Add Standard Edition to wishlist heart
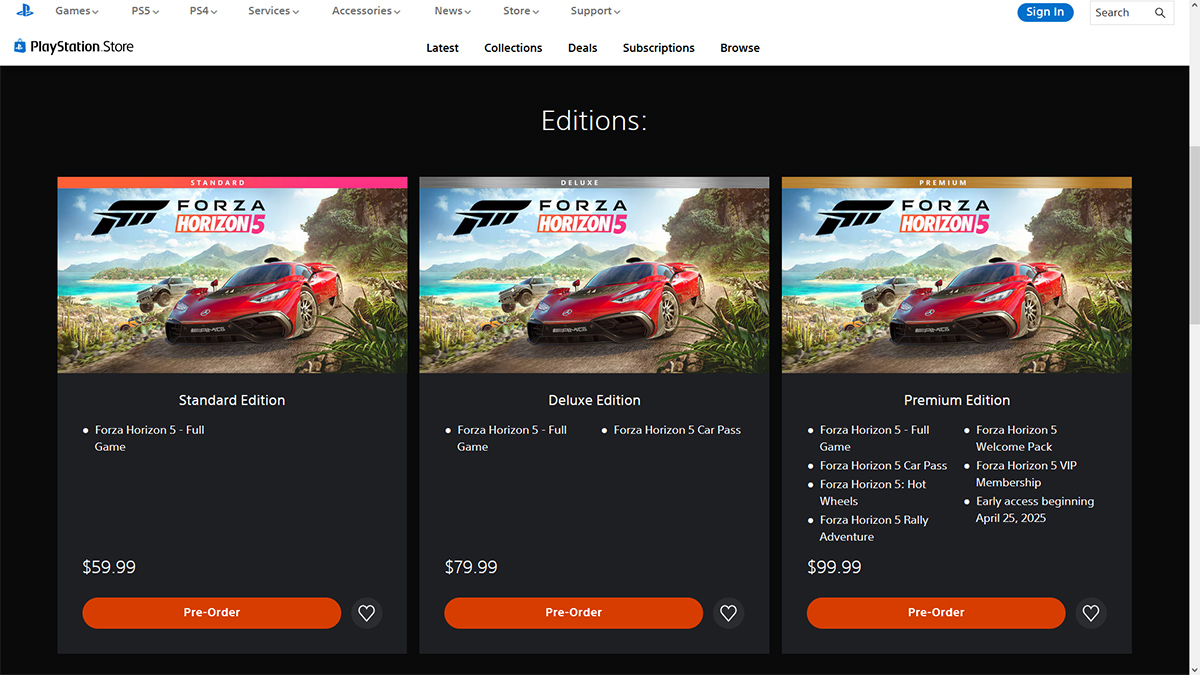This screenshot has height=675, width=1200. point(366,613)
